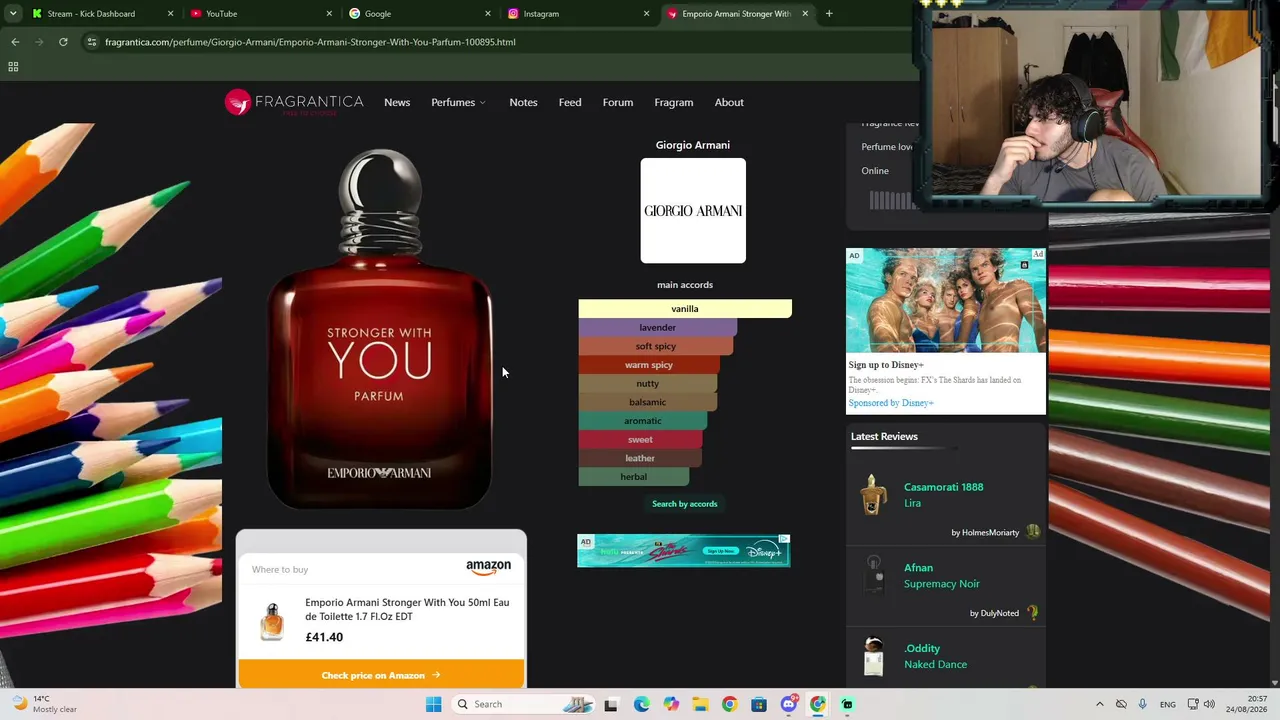Viewport: 1280px width, 720px height.
Task: Close the Instagram tab
Action: pos(646,14)
